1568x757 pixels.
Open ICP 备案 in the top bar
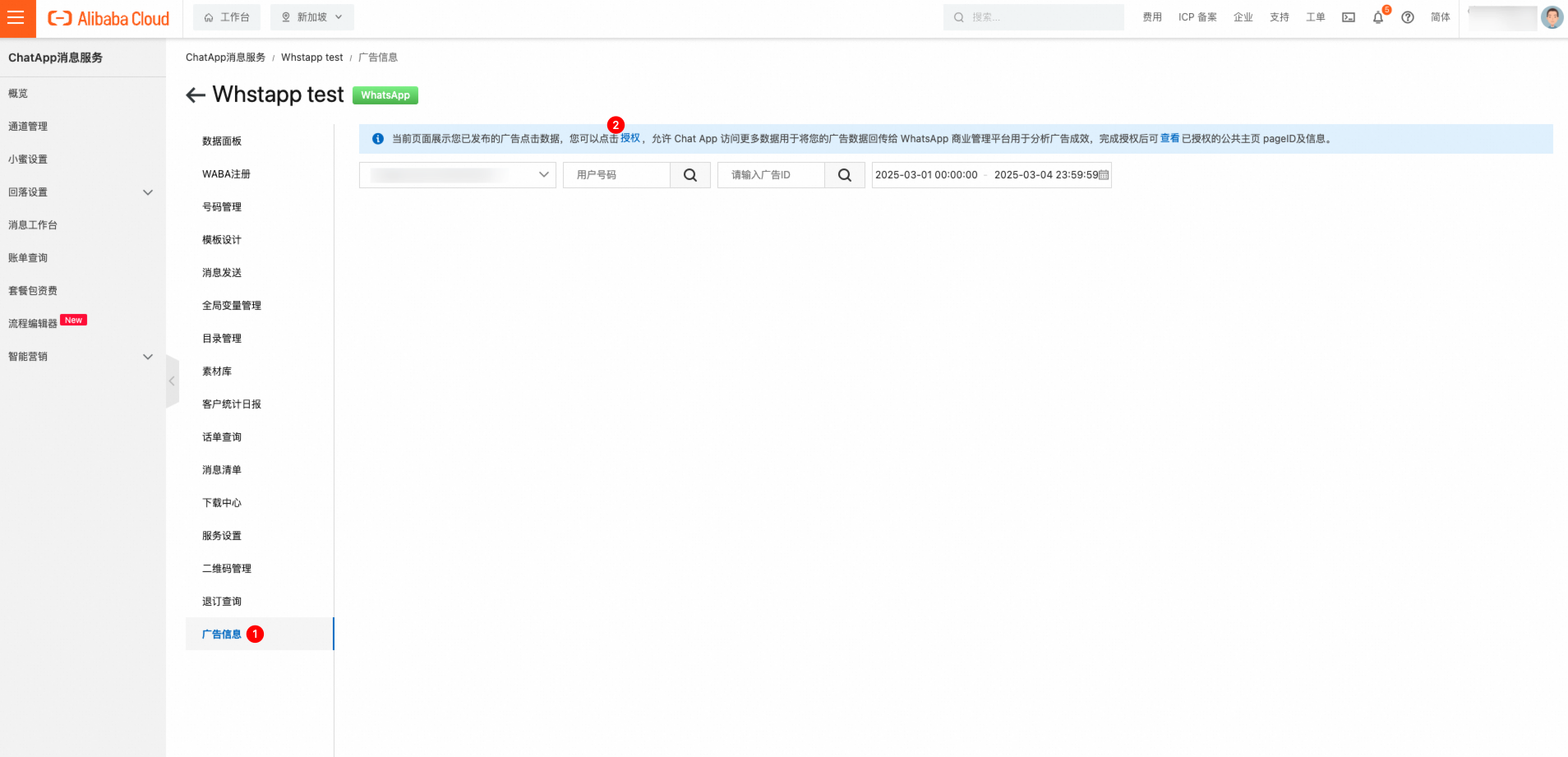pyautogui.click(x=1197, y=17)
